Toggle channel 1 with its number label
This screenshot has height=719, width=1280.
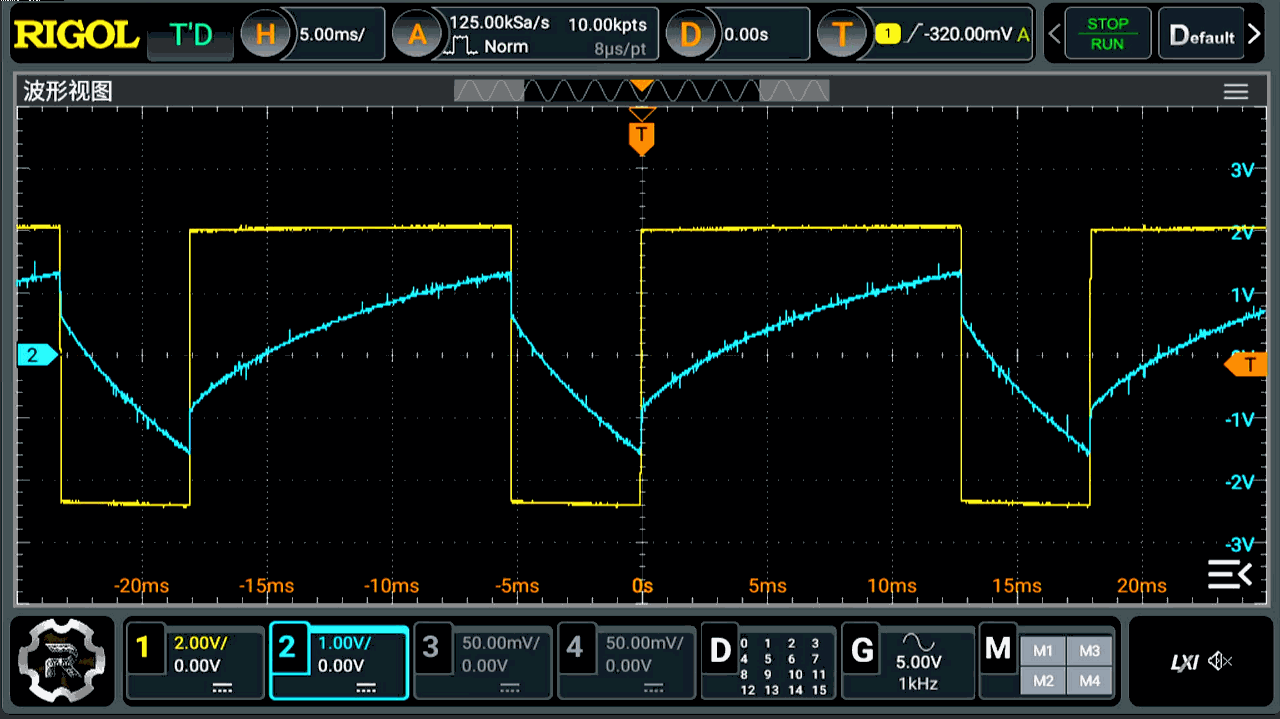coord(144,648)
